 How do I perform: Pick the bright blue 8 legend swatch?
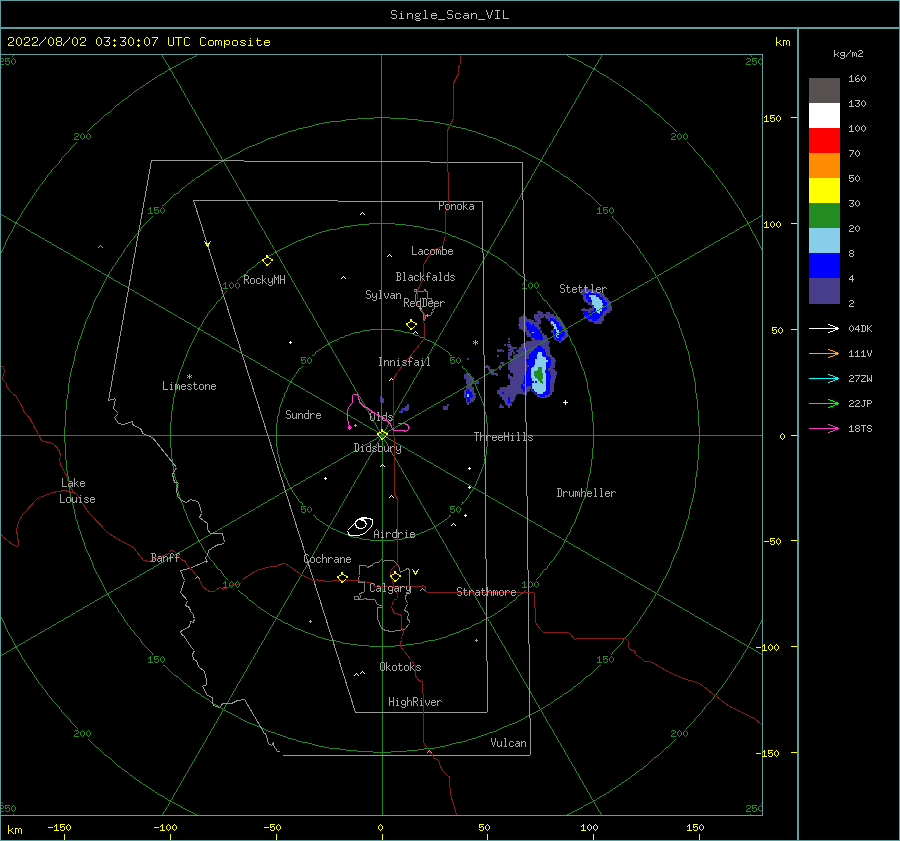tap(824, 266)
